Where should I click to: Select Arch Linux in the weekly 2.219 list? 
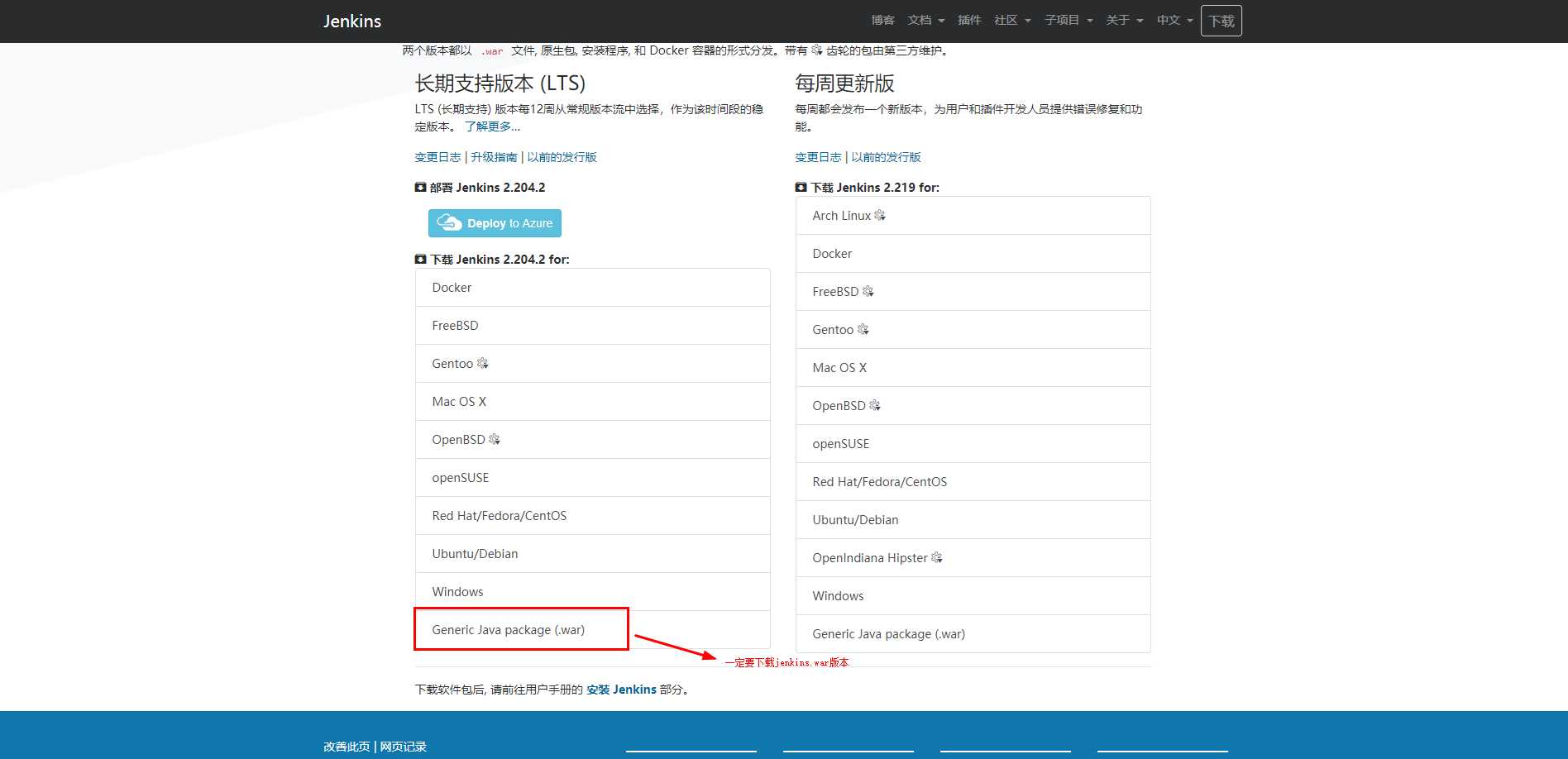[x=973, y=216]
